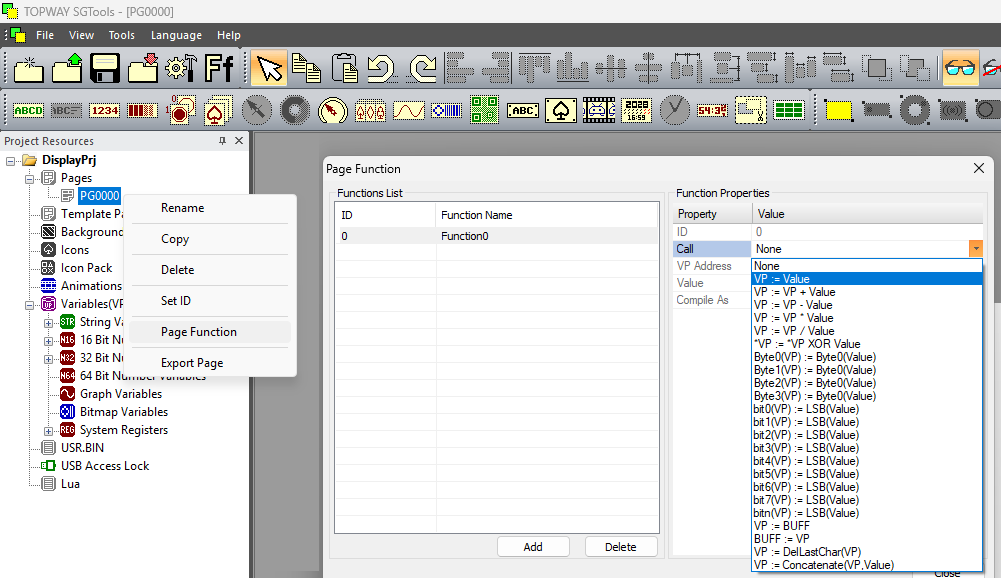The image size is (1001, 578).
Task: Select the analog clock element tool
Action: tap(675, 110)
